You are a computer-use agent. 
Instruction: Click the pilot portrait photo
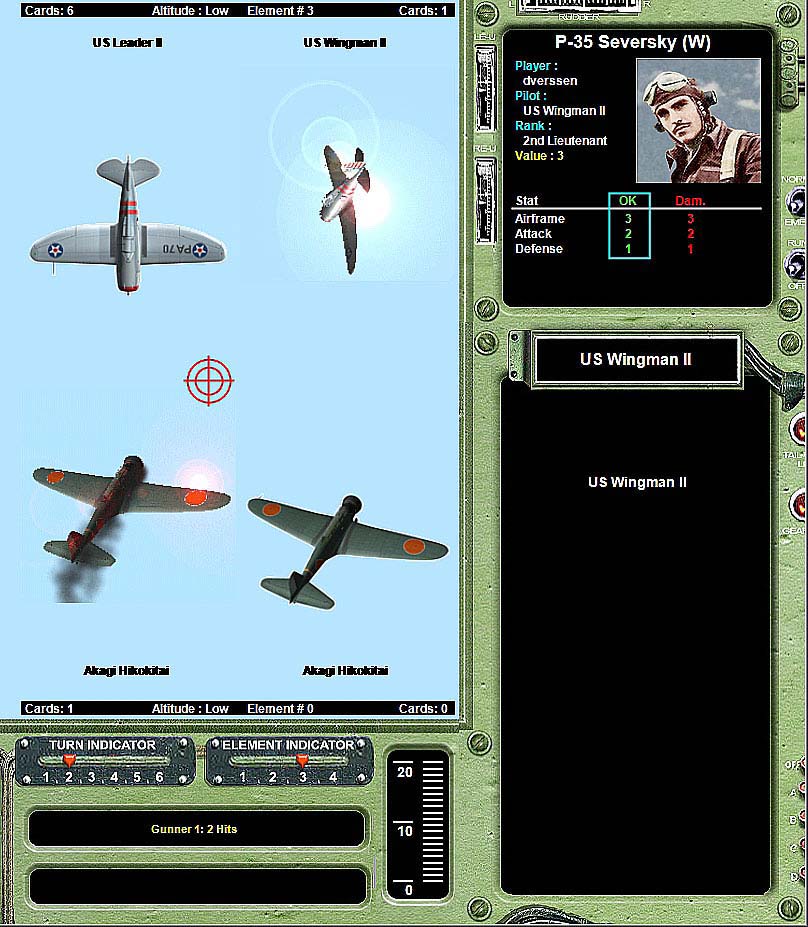coord(697,120)
